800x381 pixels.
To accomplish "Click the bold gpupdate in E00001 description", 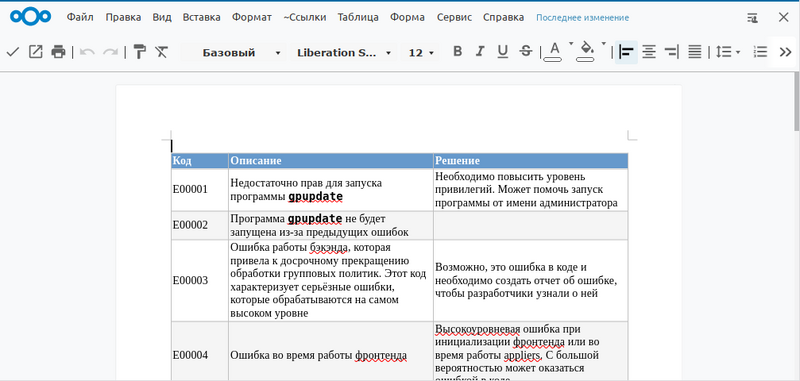I will pos(315,196).
